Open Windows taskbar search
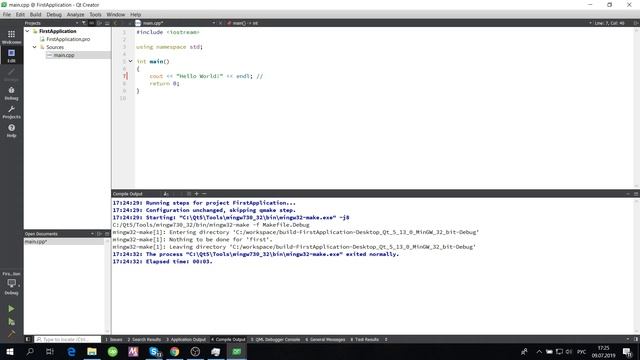640x360 pixels. (30, 351)
